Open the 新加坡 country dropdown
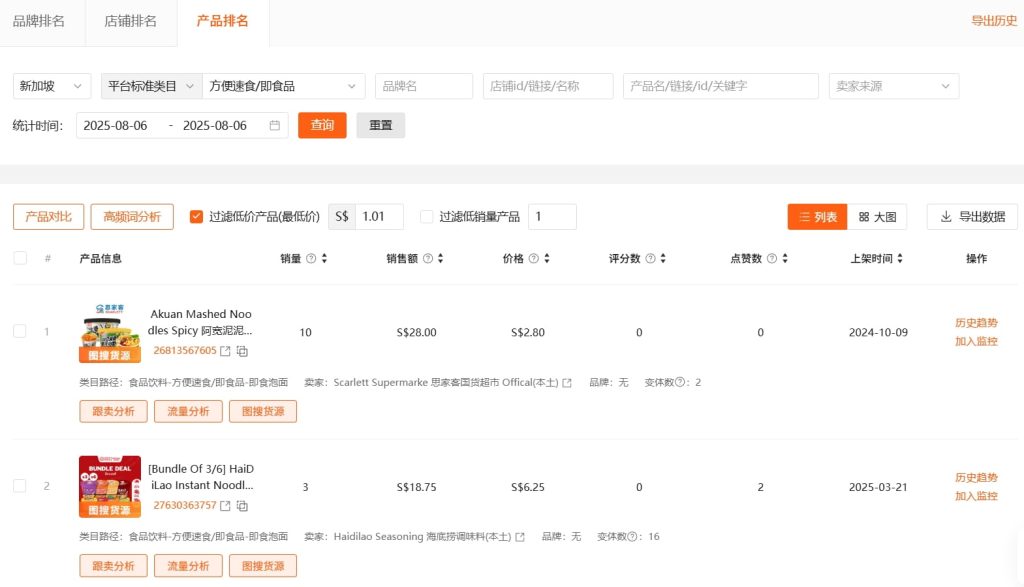1024x587 pixels. click(x=51, y=86)
